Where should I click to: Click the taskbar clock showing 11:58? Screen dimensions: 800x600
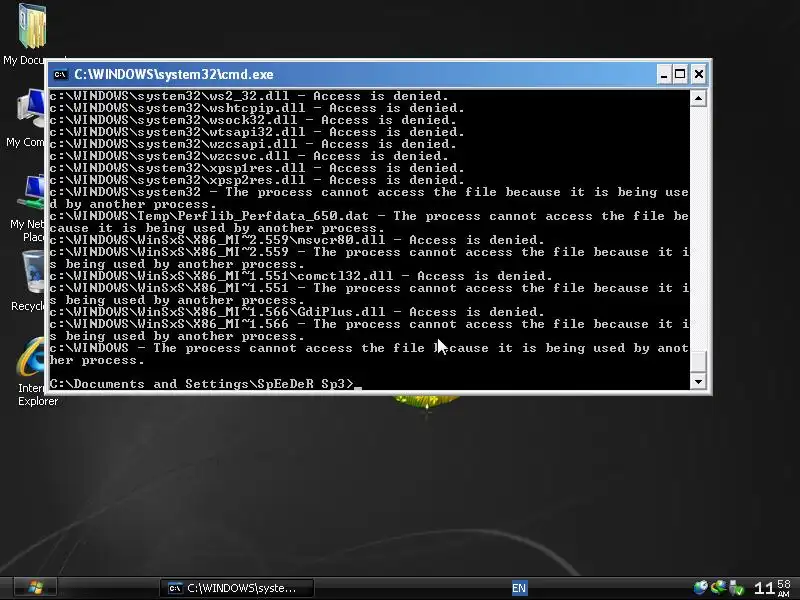(772, 588)
